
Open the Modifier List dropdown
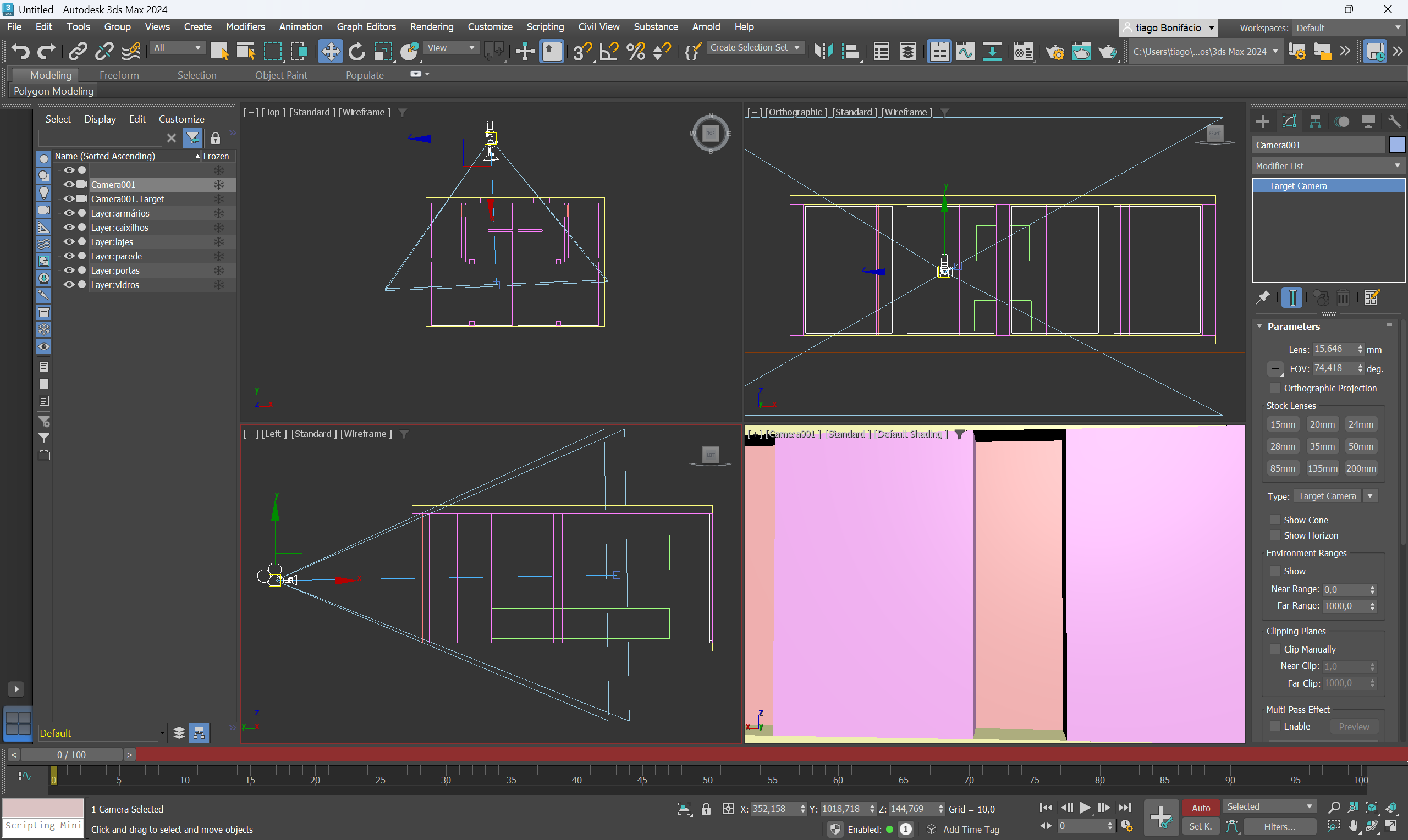click(x=1328, y=166)
